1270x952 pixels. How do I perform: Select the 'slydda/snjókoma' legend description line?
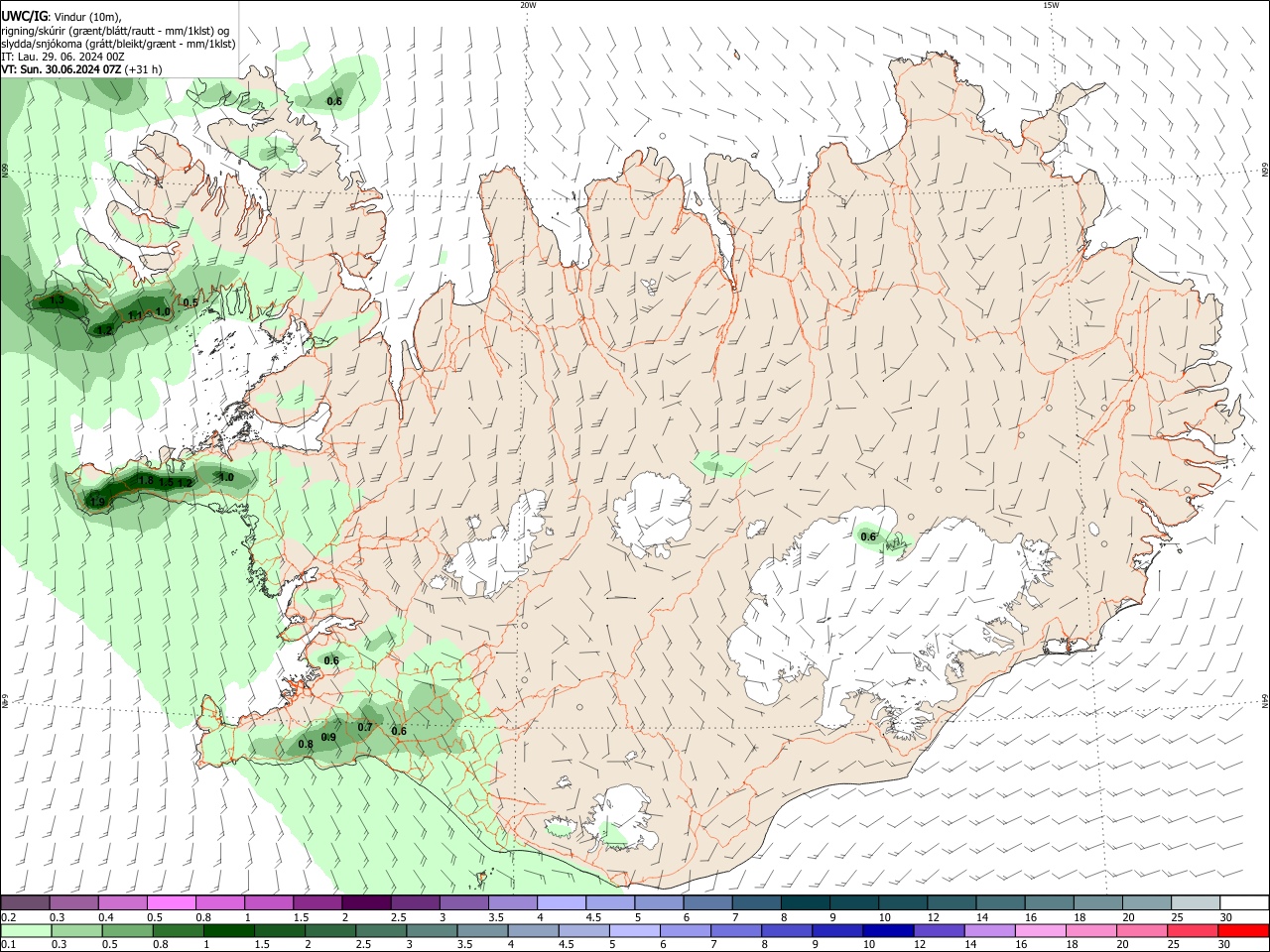coord(118,44)
